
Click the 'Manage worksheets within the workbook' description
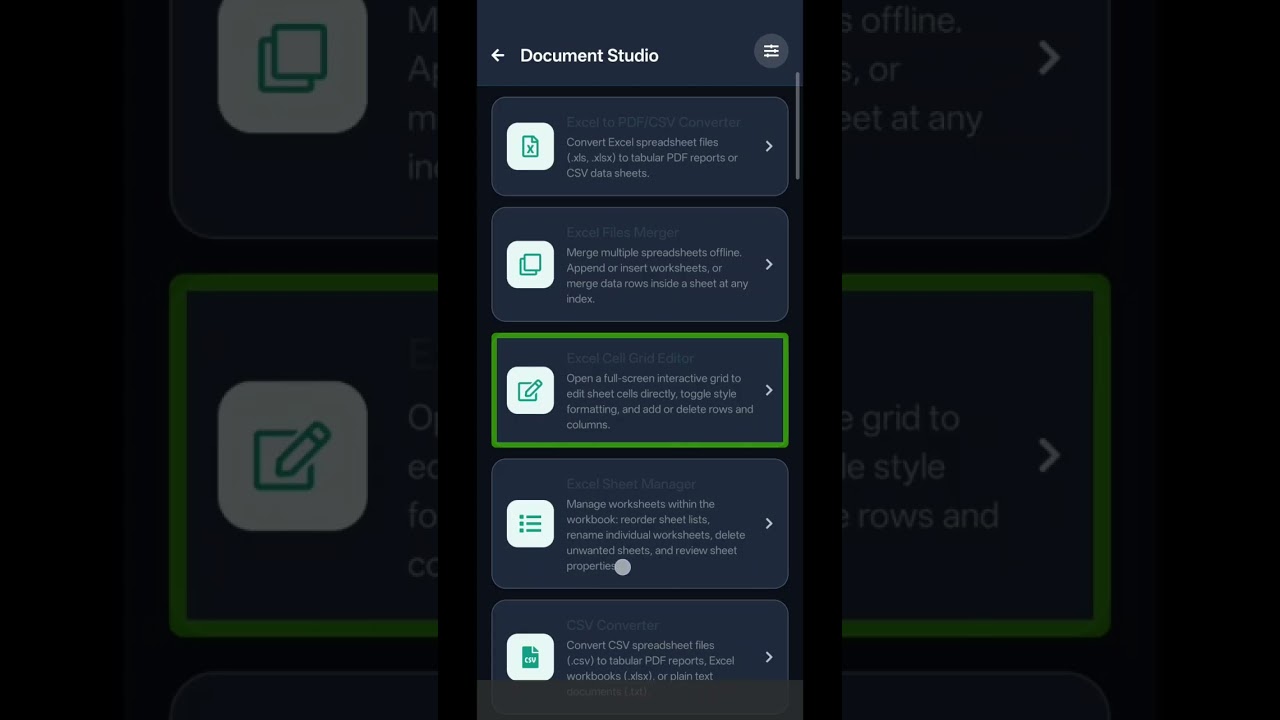click(x=655, y=535)
